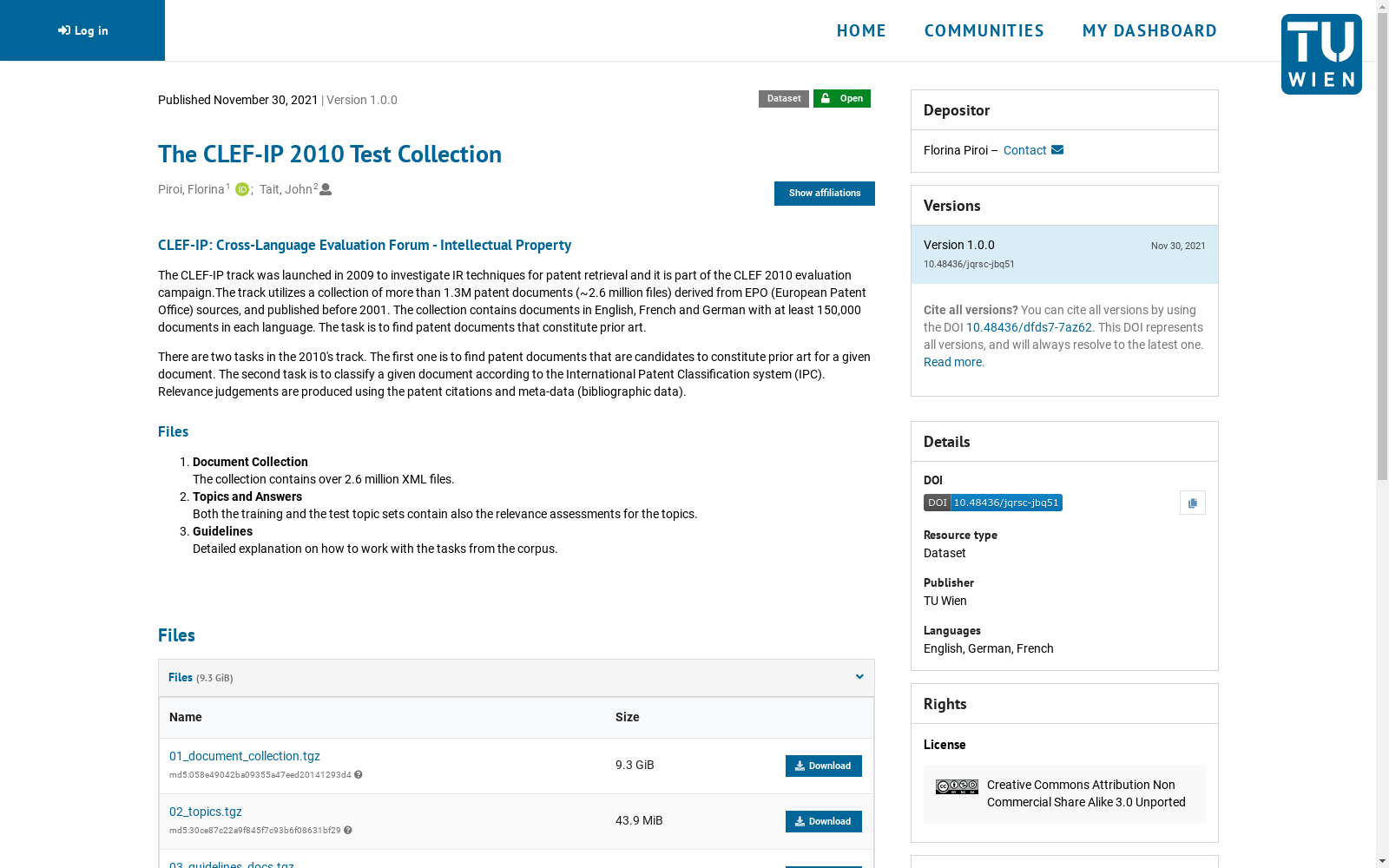The width and height of the screenshot is (1389, 868).
Task: Open the Communities menu item
Action: coord(984,30)
